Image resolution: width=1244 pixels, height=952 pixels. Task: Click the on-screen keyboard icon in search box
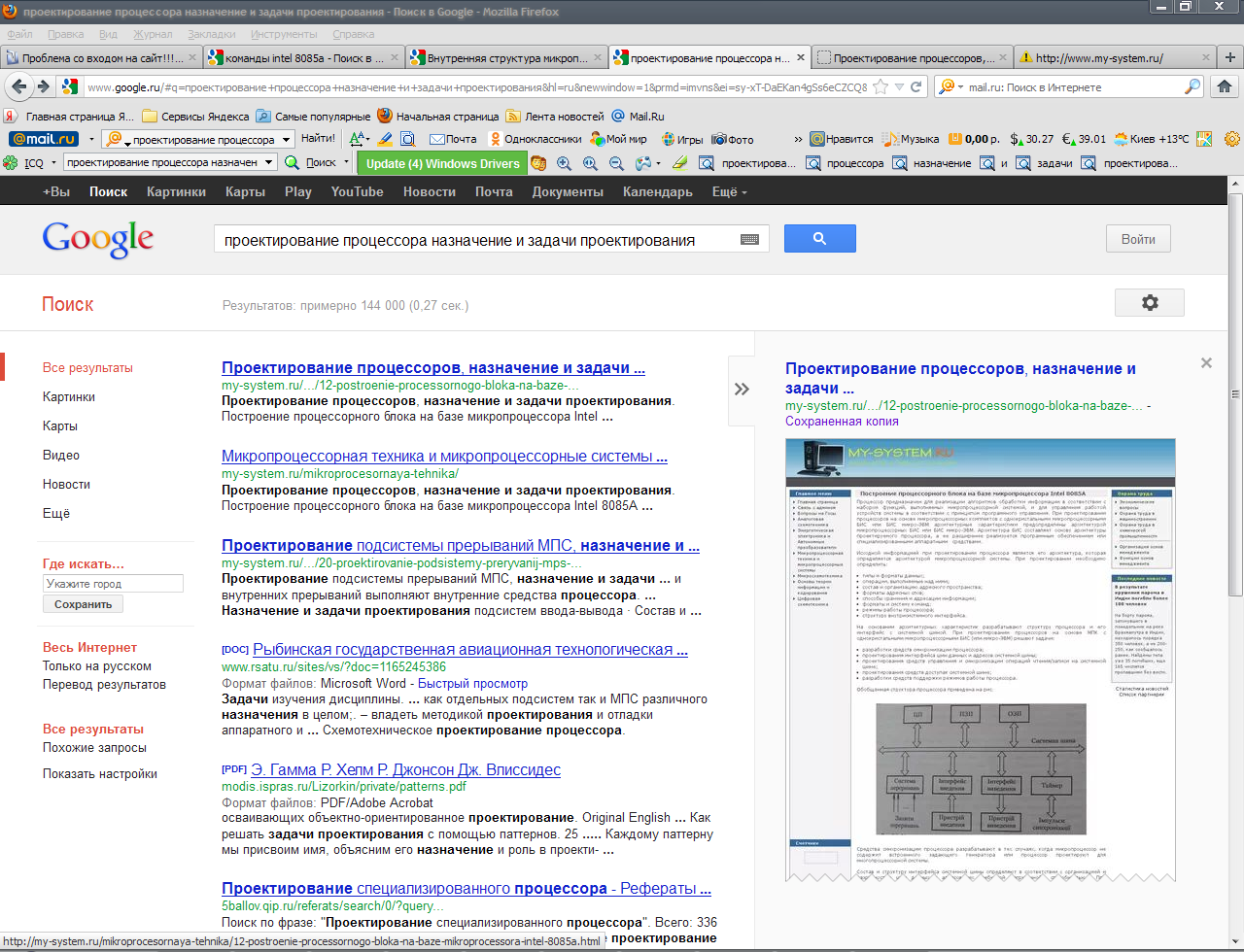pos(749,239)
